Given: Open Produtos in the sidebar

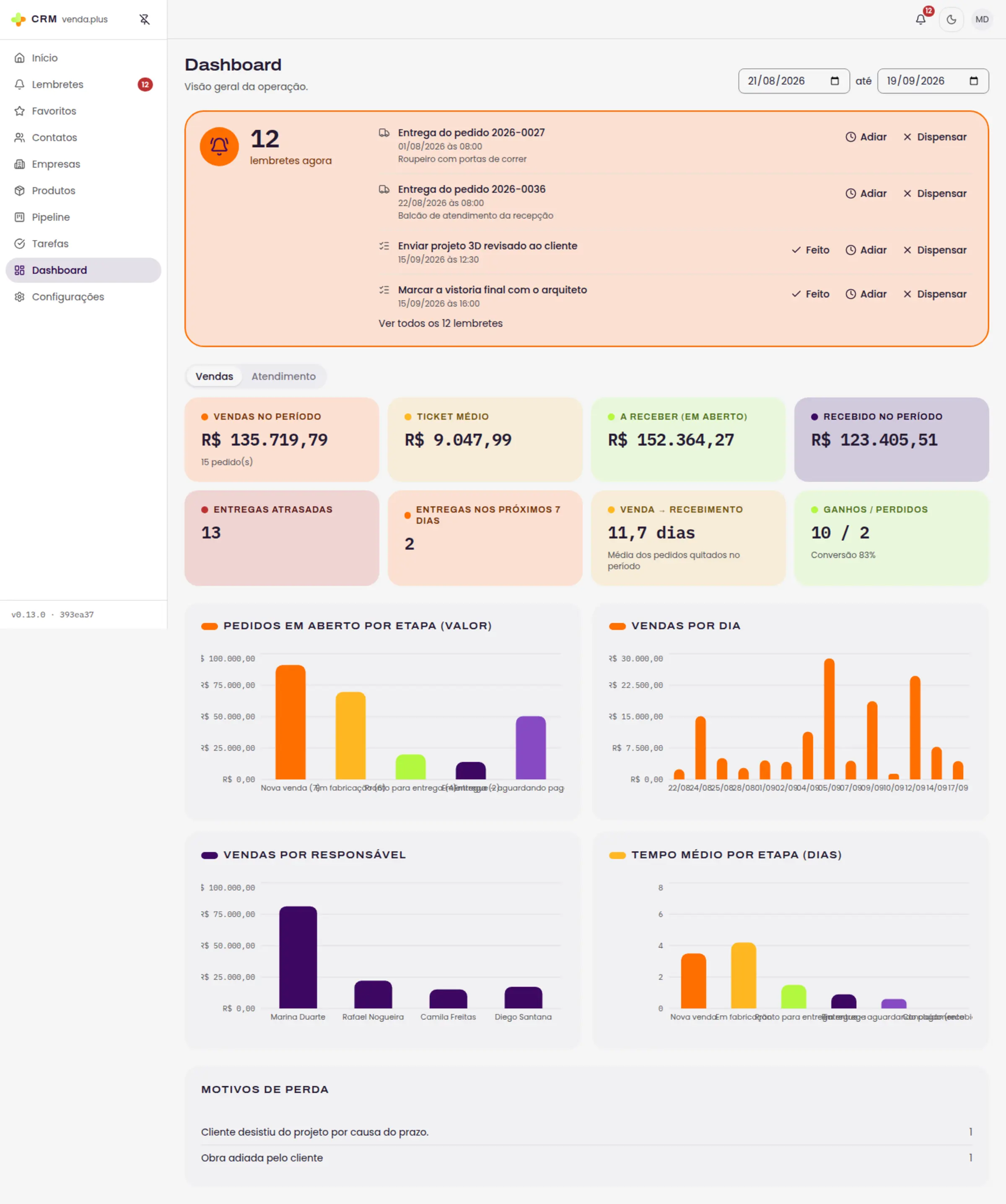Looking at the screenshot, I should (83, 190).
